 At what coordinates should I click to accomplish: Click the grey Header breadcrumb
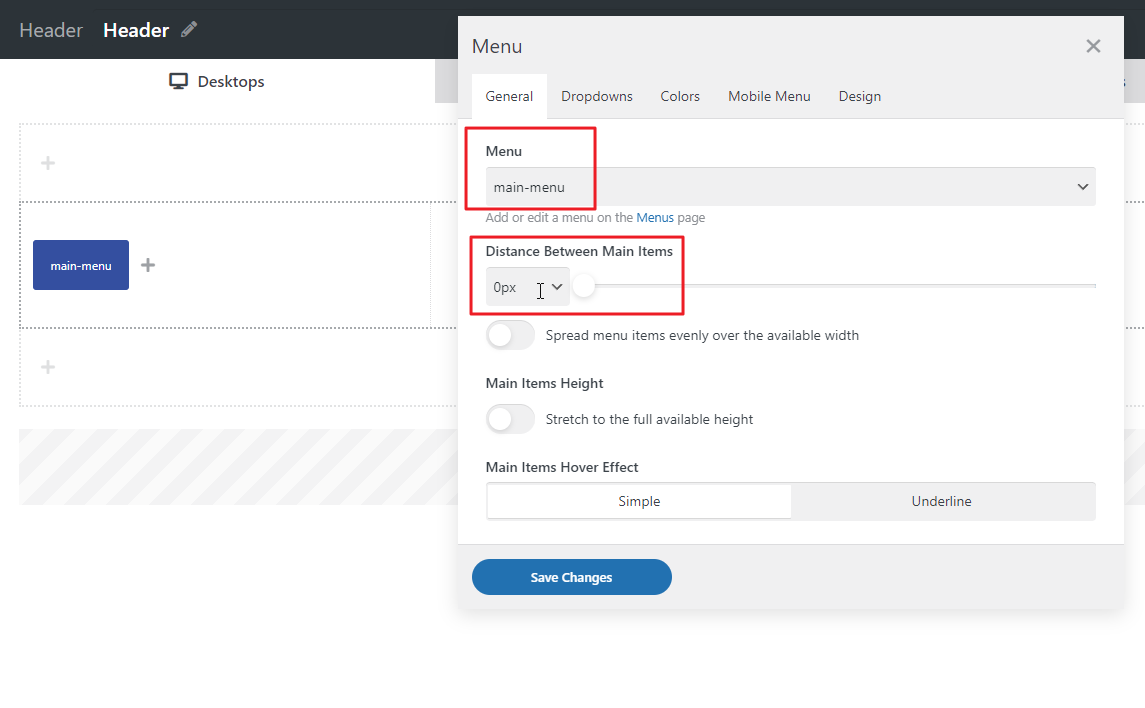click(51, 30)
